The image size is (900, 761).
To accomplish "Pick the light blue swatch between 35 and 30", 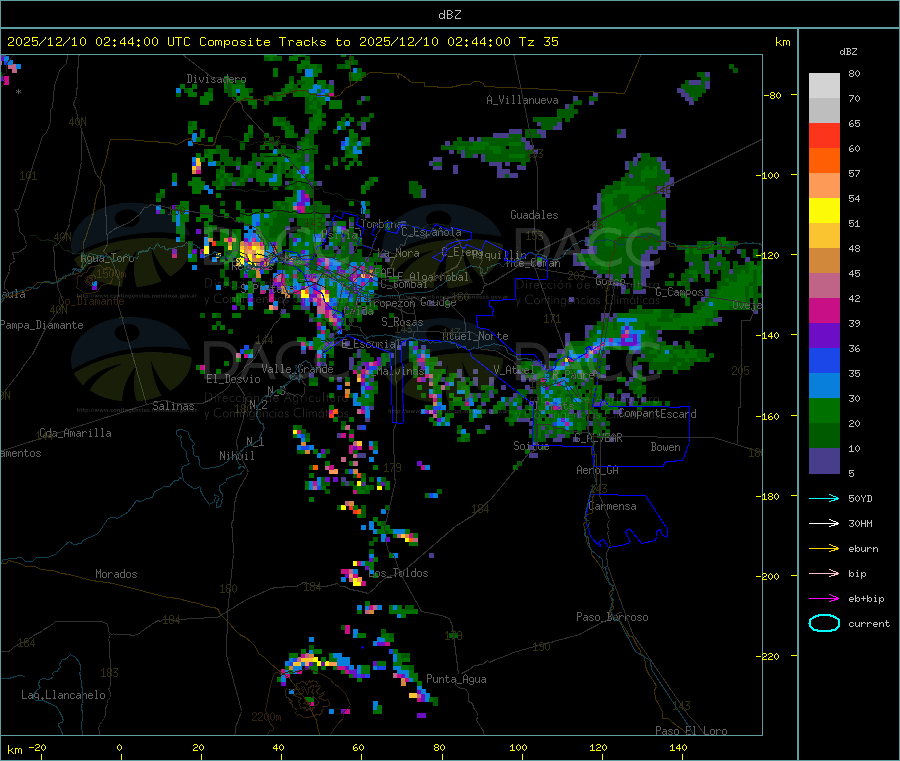I will (x=824, y=386).
